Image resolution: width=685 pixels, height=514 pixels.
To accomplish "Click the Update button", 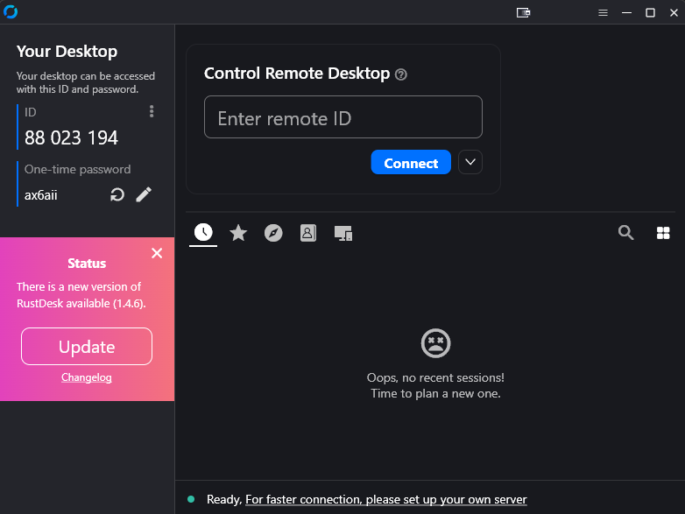I will coord(87,347).
